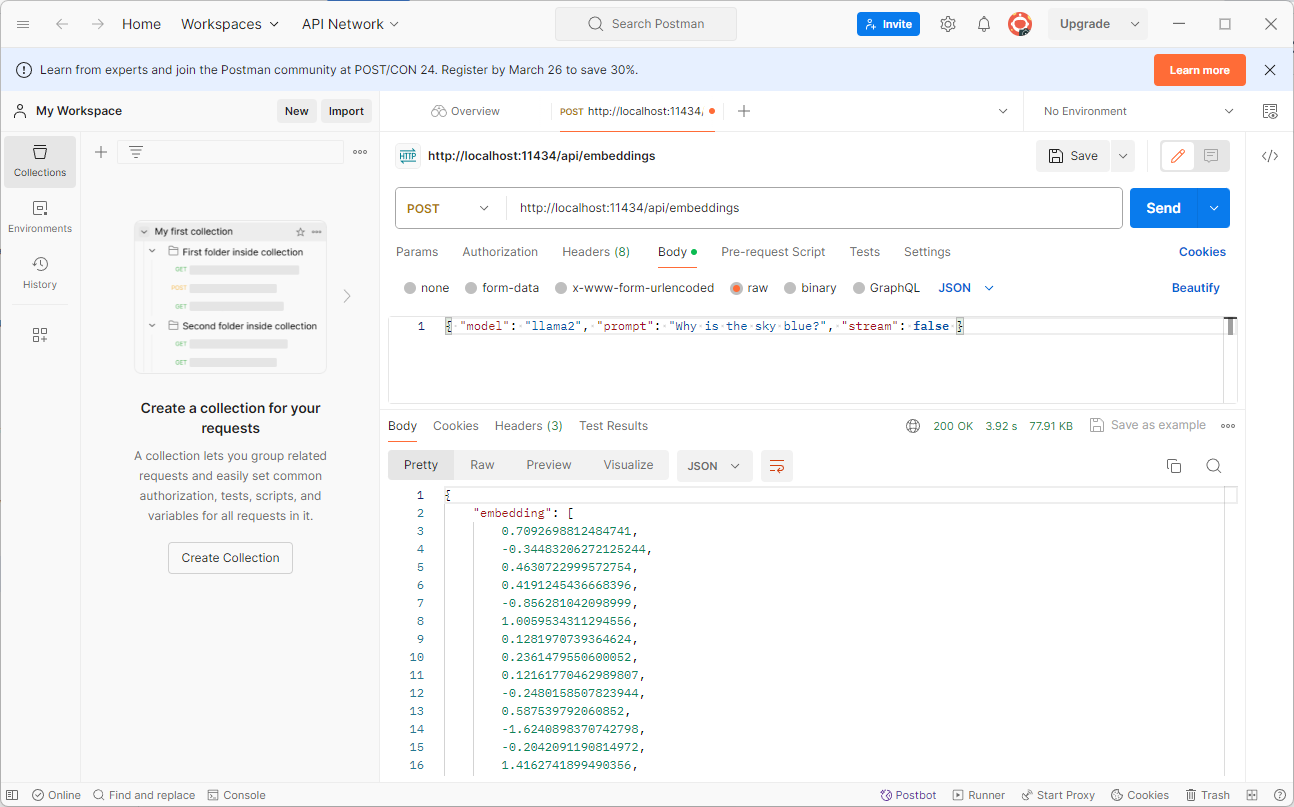Switch to the Authorization tab

pos(500,252)
